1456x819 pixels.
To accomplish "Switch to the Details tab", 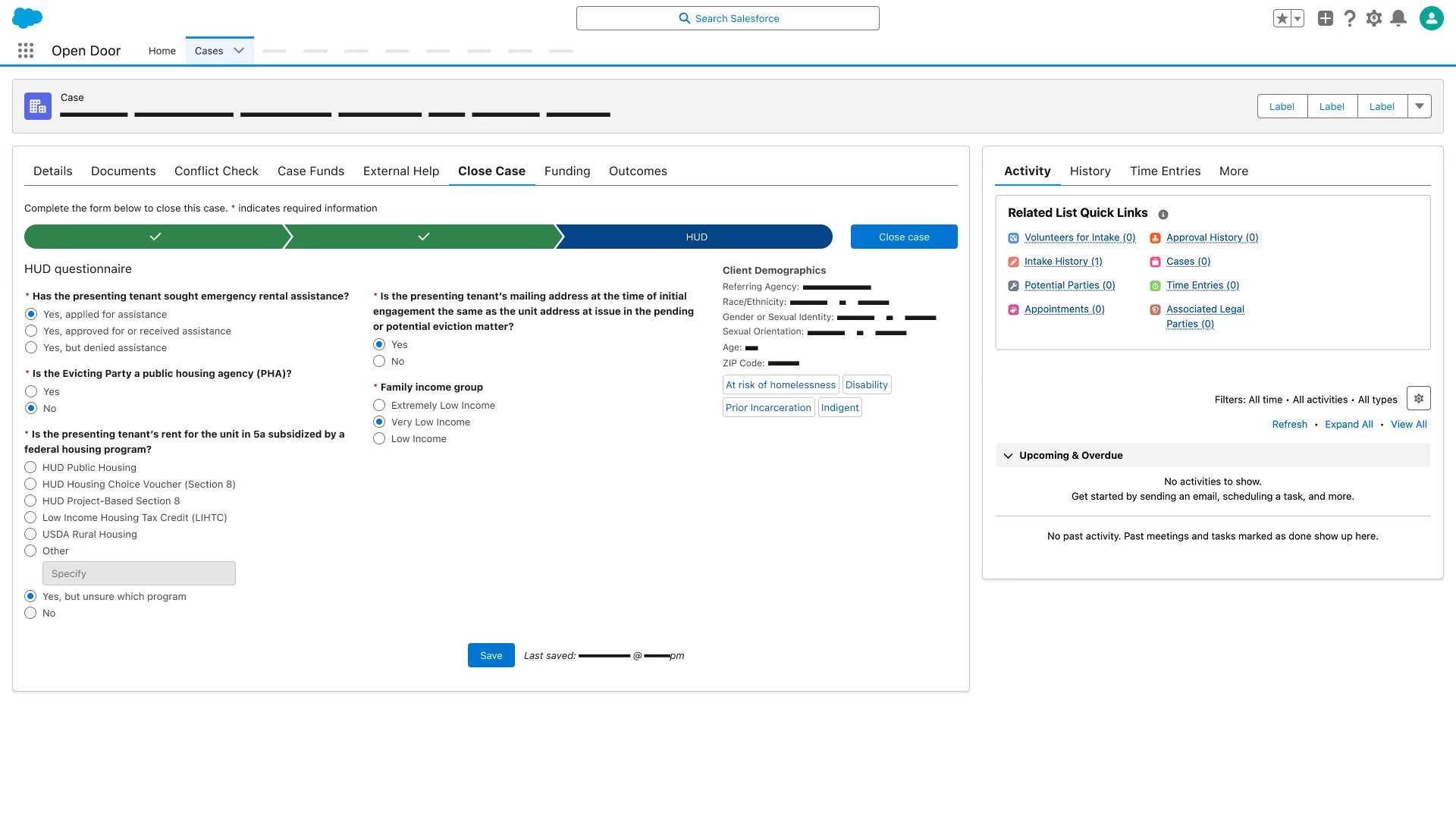I will point(53,171).
